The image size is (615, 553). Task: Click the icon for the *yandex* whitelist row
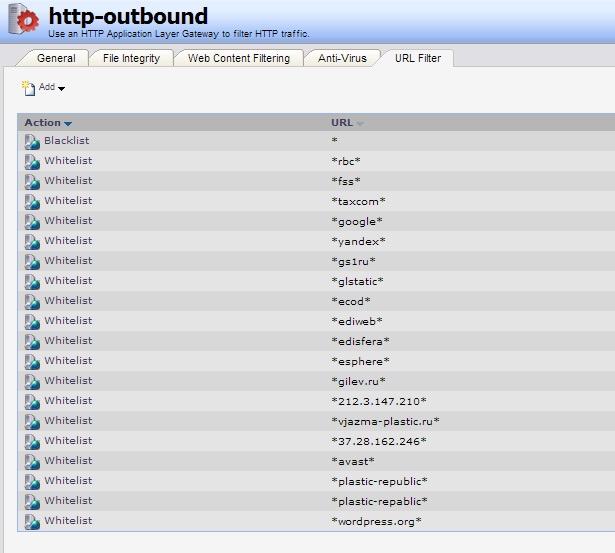tap(32, 241)
